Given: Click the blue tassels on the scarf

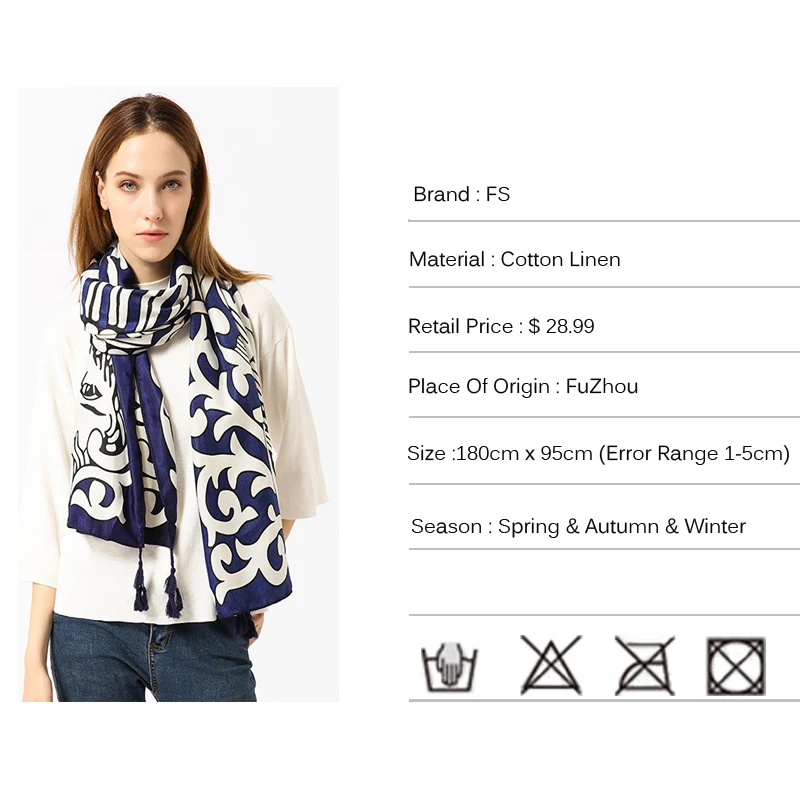Looking at the screenshot, I should [x=158, y=587].
